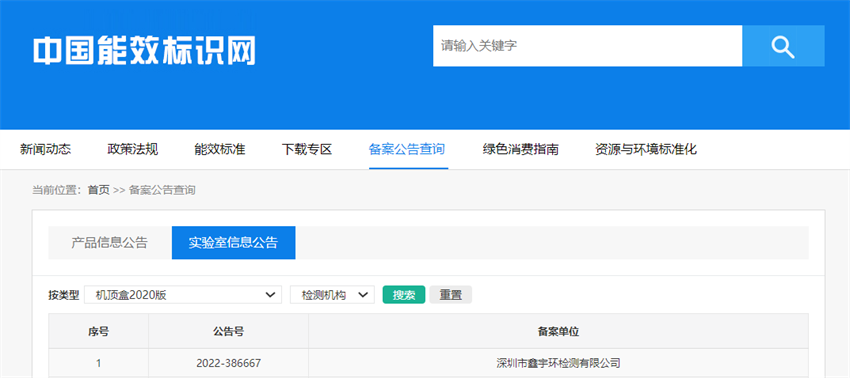This screenshot has width=850, height=378.
Task: Focus the 请输入关键字 search field
Action: 587,46
